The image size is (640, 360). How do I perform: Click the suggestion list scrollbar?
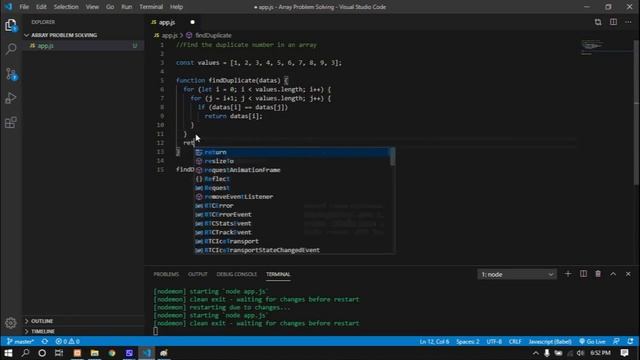pyautogui.click(x=392, y=157)
